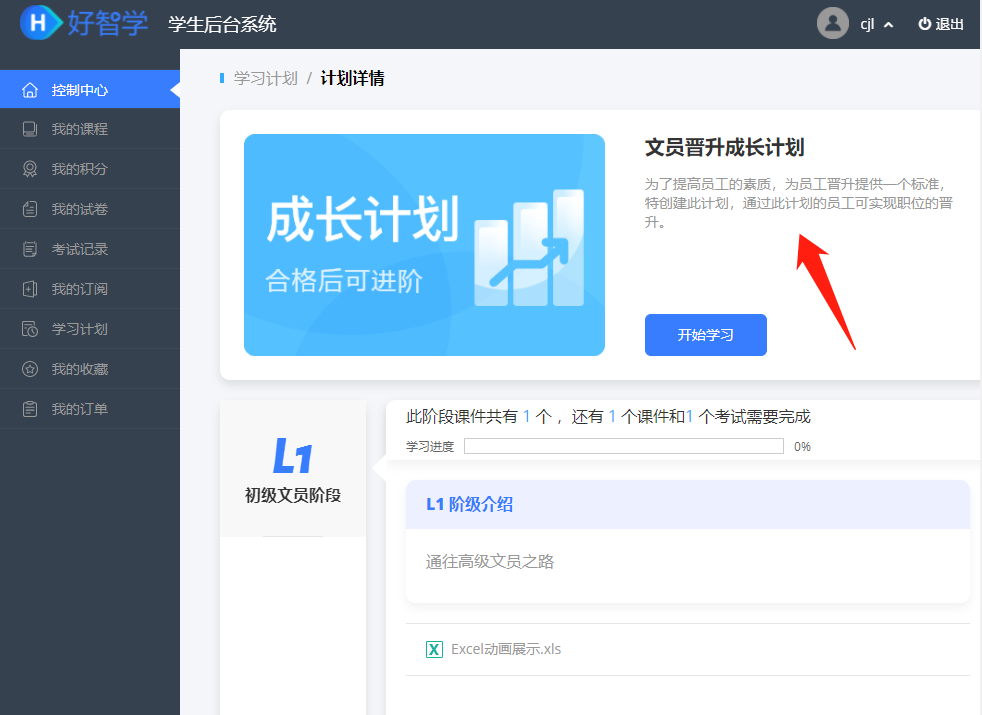Click the 学习计划 breadcrumb link

point(266,78)
